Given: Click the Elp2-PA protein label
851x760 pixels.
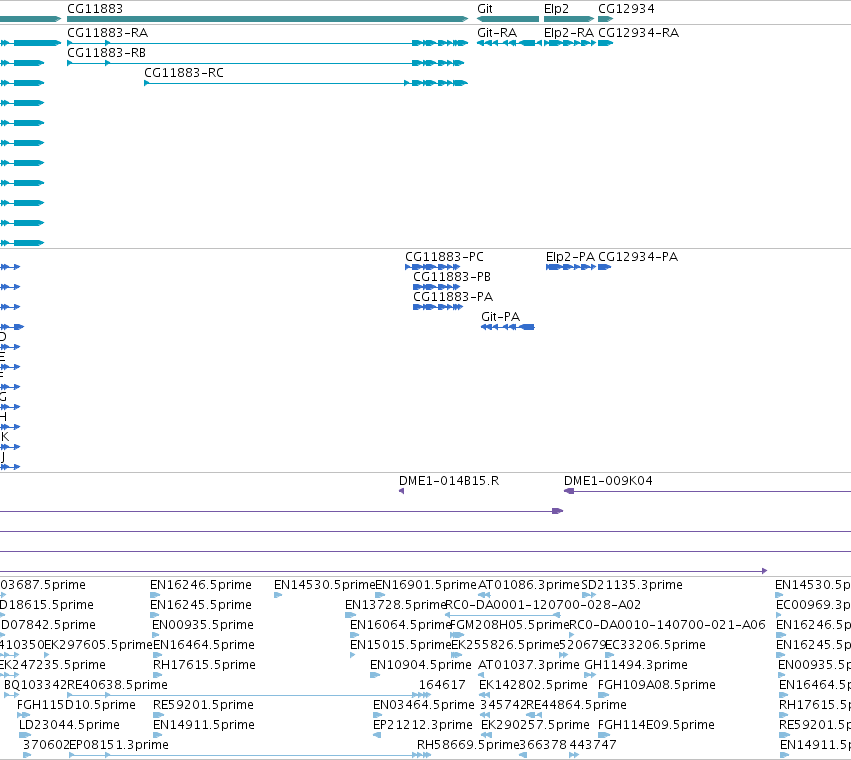Looking at the screenshot, I should coord(570,257).
